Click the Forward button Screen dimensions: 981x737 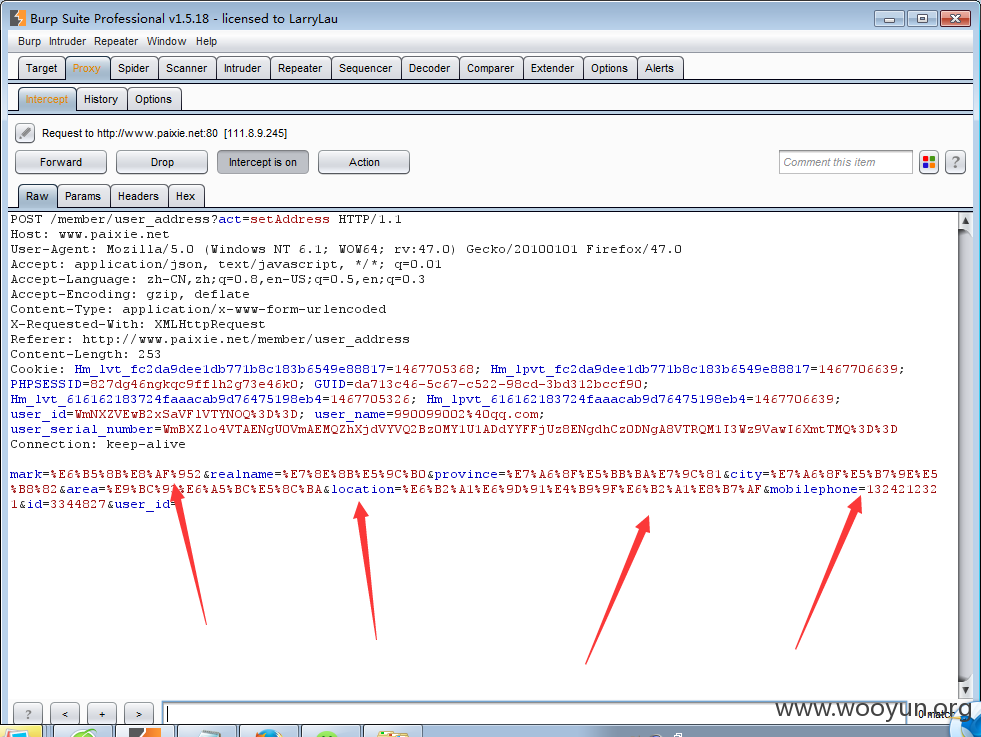point(61,162)
